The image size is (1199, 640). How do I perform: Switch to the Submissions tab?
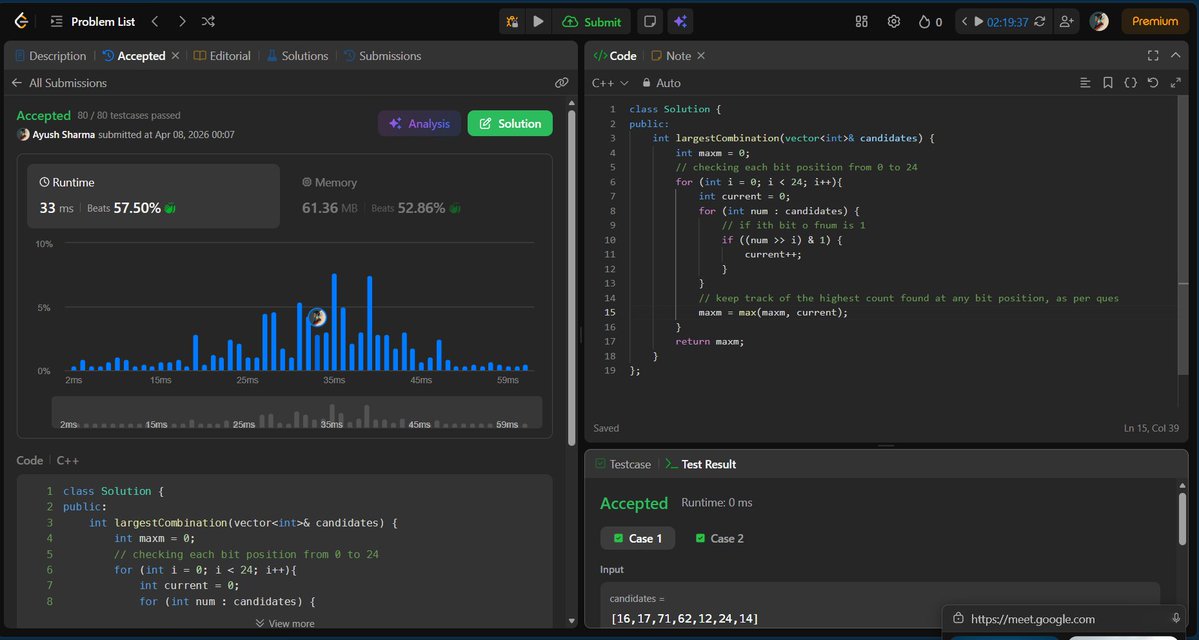point(382,56)
